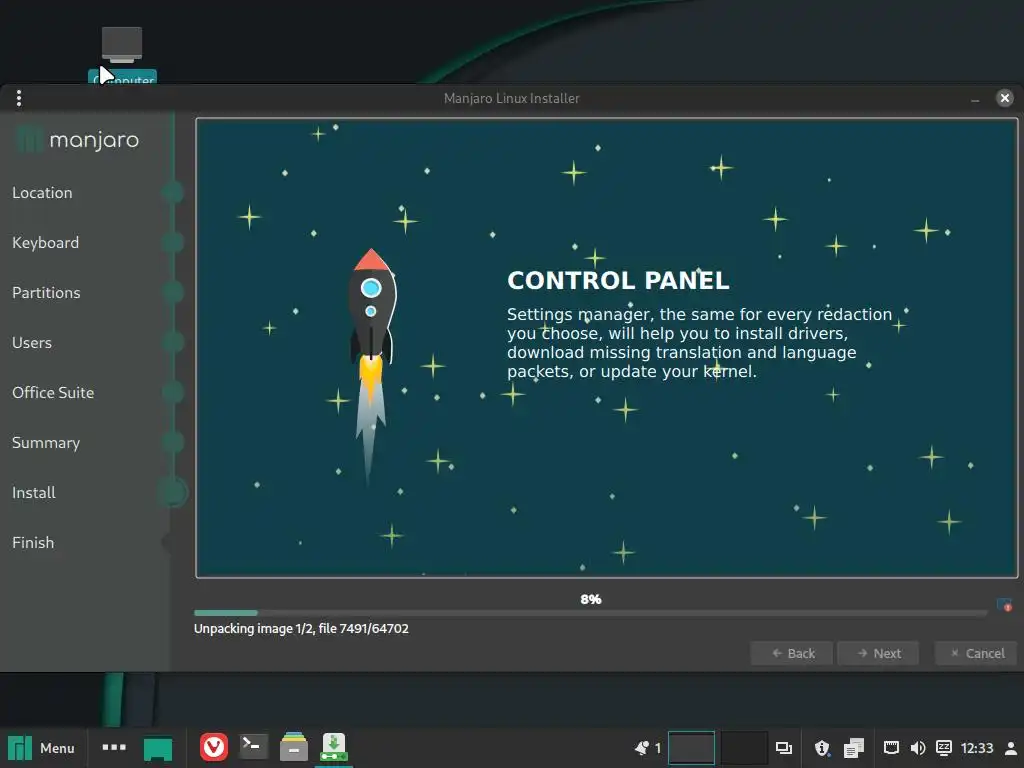Image resolution: width=1024 pixels, height=768 pixels.
Task: Click the volume speaker icon
Action: tap(918, 748)
